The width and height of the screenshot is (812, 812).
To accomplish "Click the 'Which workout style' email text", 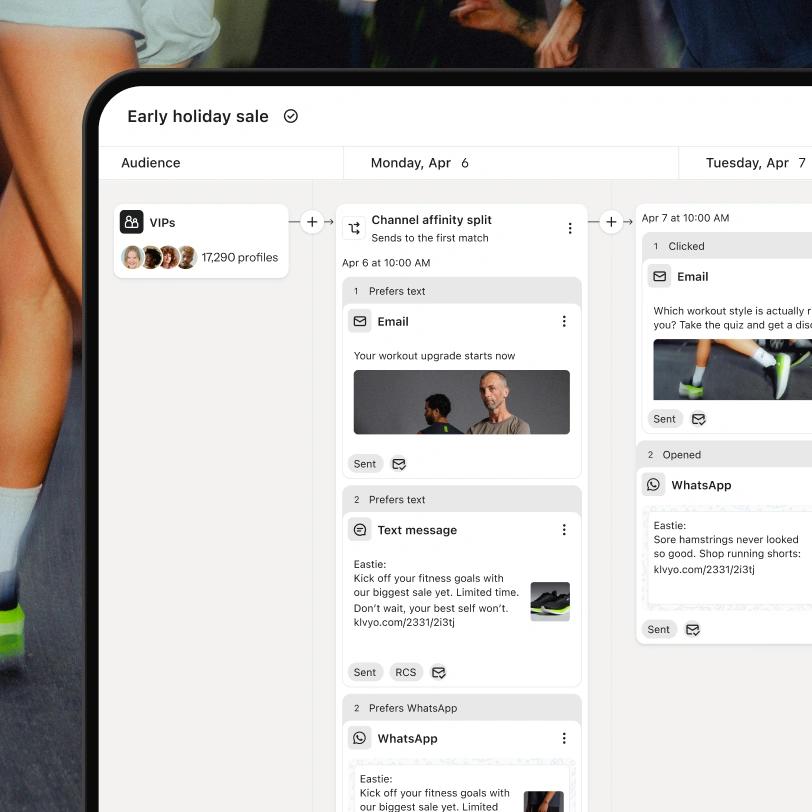I will click(732, 317).
